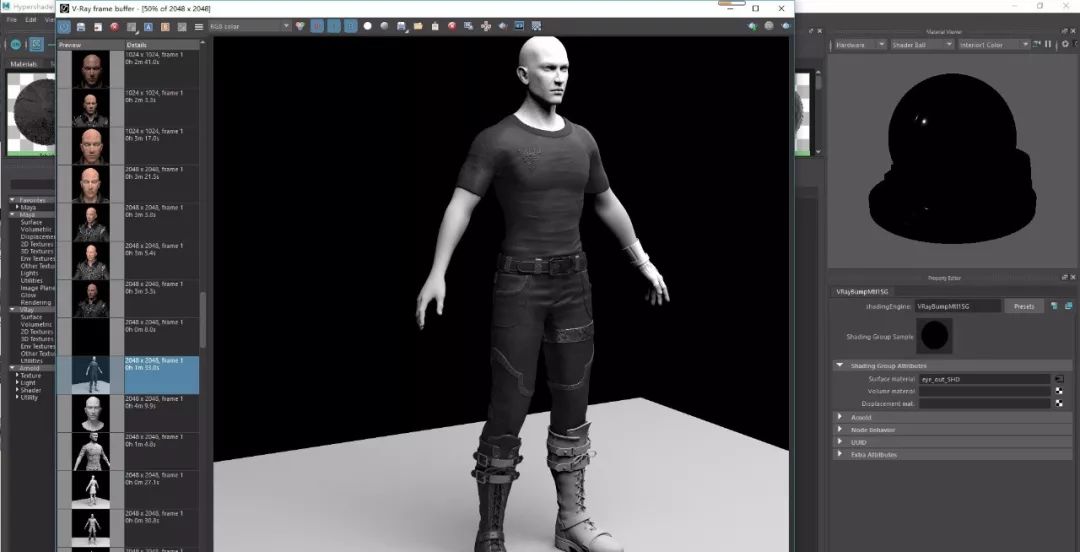This screenshot has height=552, width=1080.
Task: Click the checker map icon next to Volume material
Action: click(x=1059, y=391)
